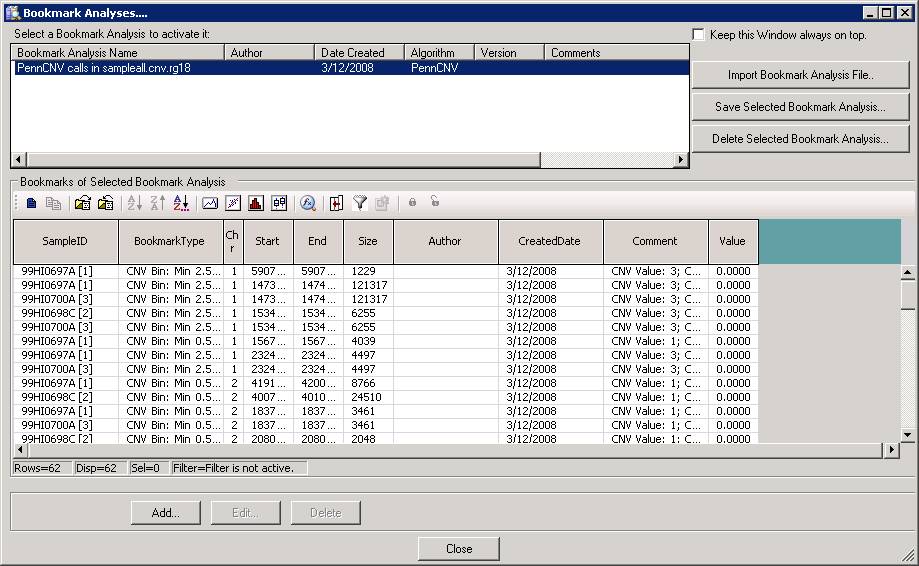This screenshot has width=919, height=566.
Task: Sort descending Z-A icon in toolbar
Action: (x=158, y=203)
